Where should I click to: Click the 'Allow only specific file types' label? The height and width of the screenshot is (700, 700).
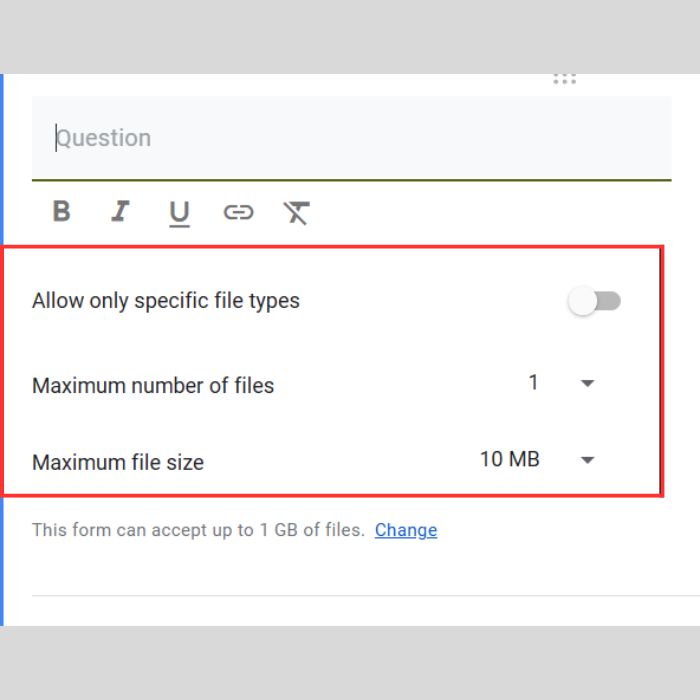(x=166, y=301)
